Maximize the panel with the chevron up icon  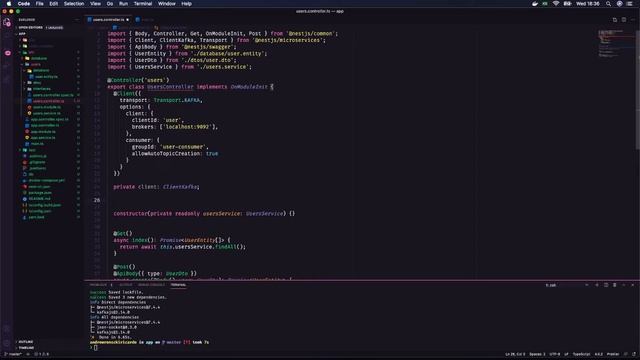pos(624,285)
